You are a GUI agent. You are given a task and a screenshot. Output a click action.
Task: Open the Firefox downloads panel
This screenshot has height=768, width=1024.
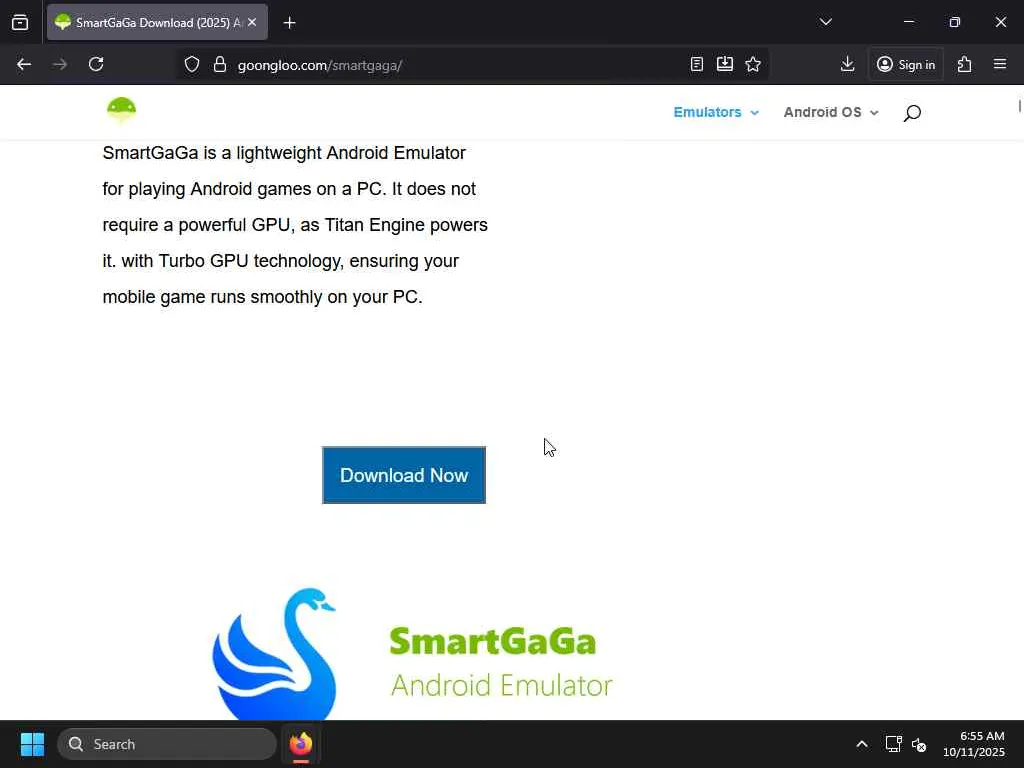(x=848, y=64)
